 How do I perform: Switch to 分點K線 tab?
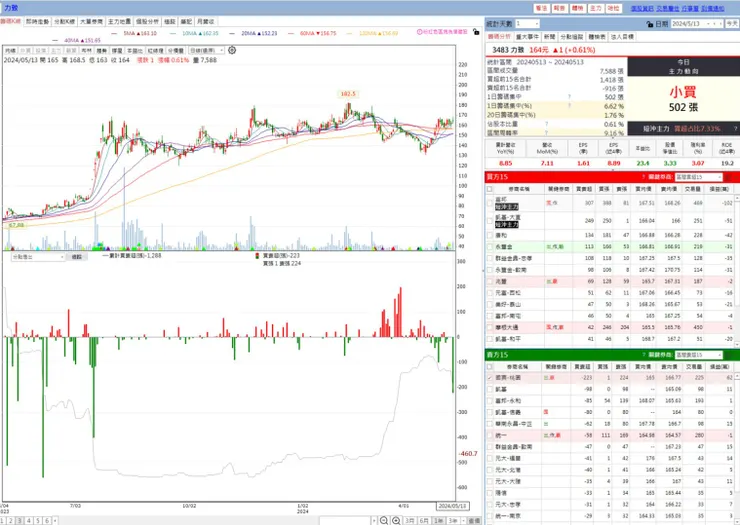(64, 22)
